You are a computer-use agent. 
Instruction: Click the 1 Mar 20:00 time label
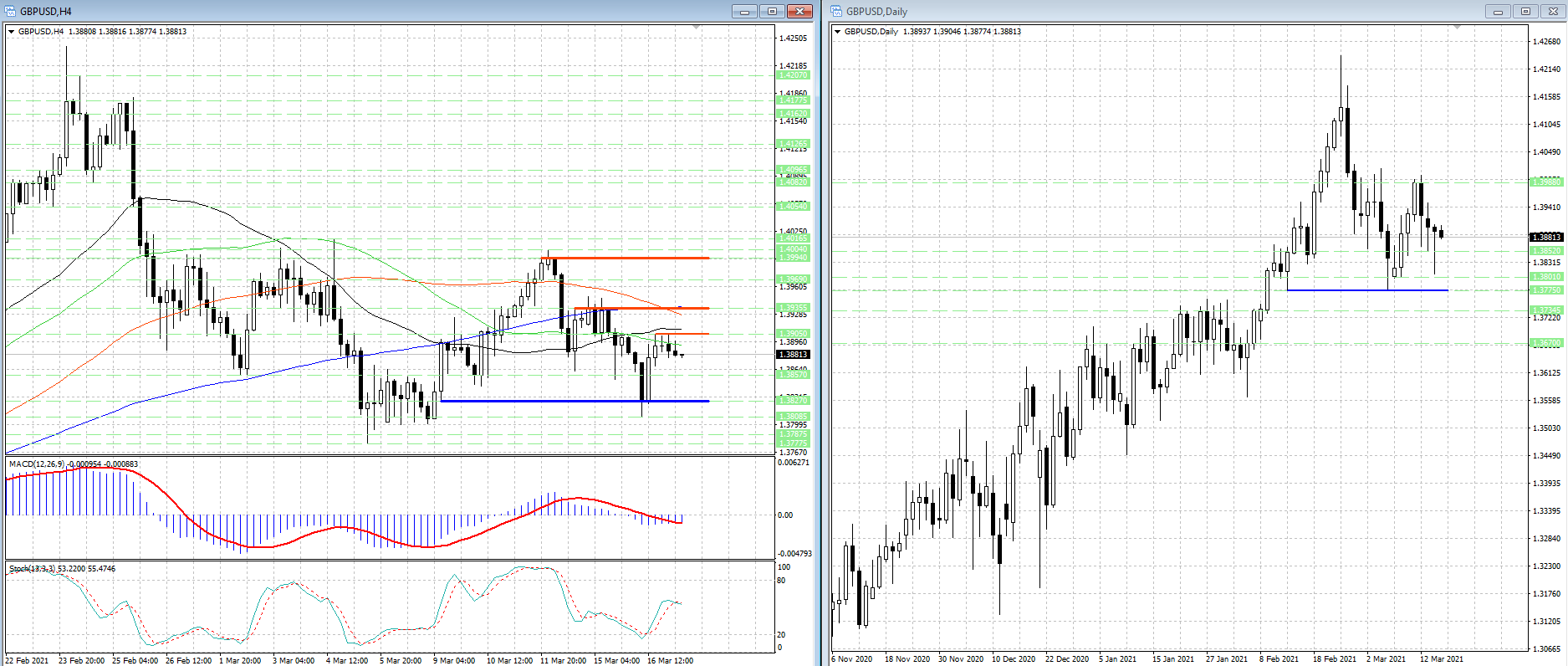240,661
